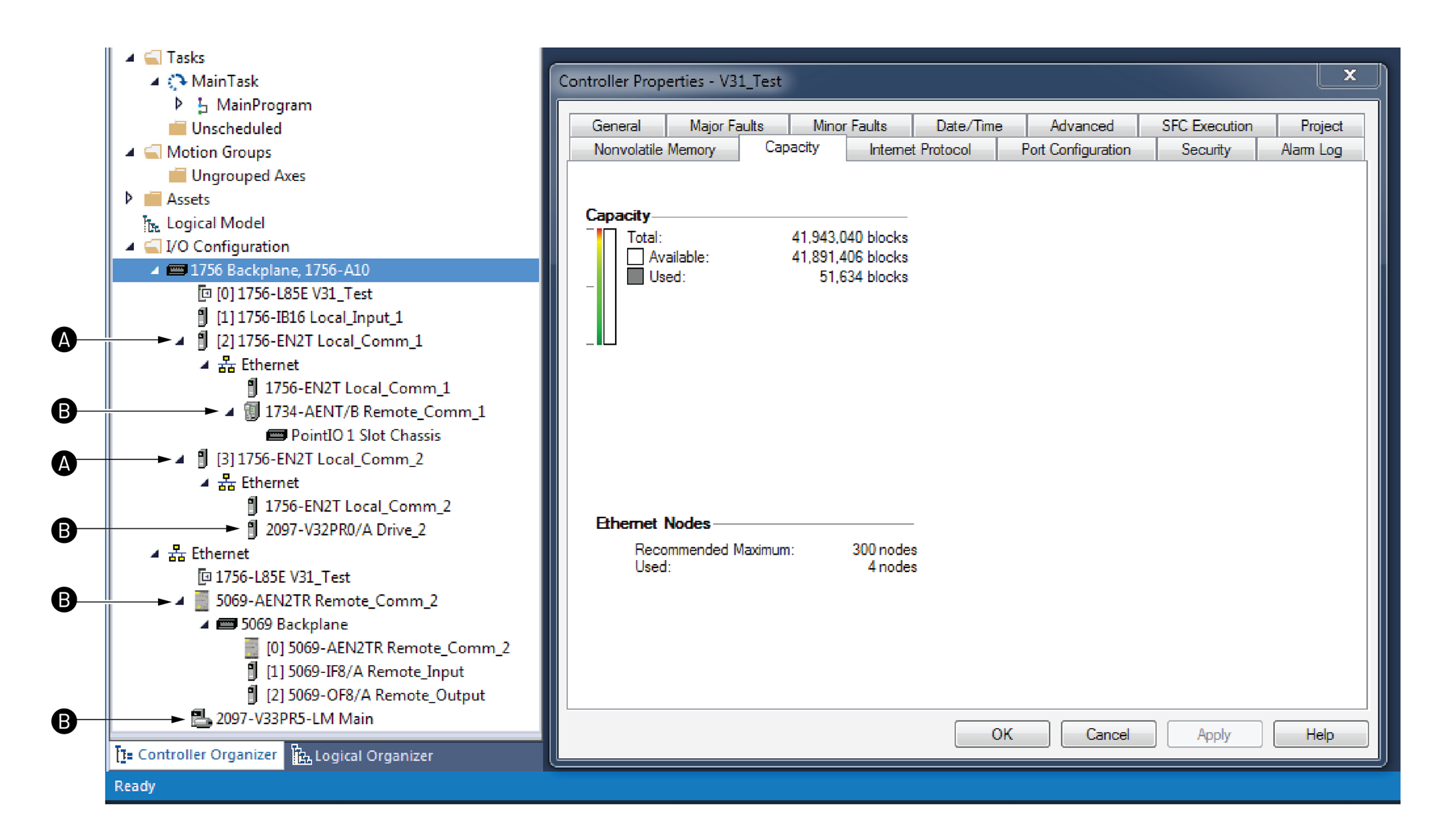Viewport: 1456px width, 840px height.
Task: Switch to the Internet Protocol tab
Action: [x=920, y=149]
